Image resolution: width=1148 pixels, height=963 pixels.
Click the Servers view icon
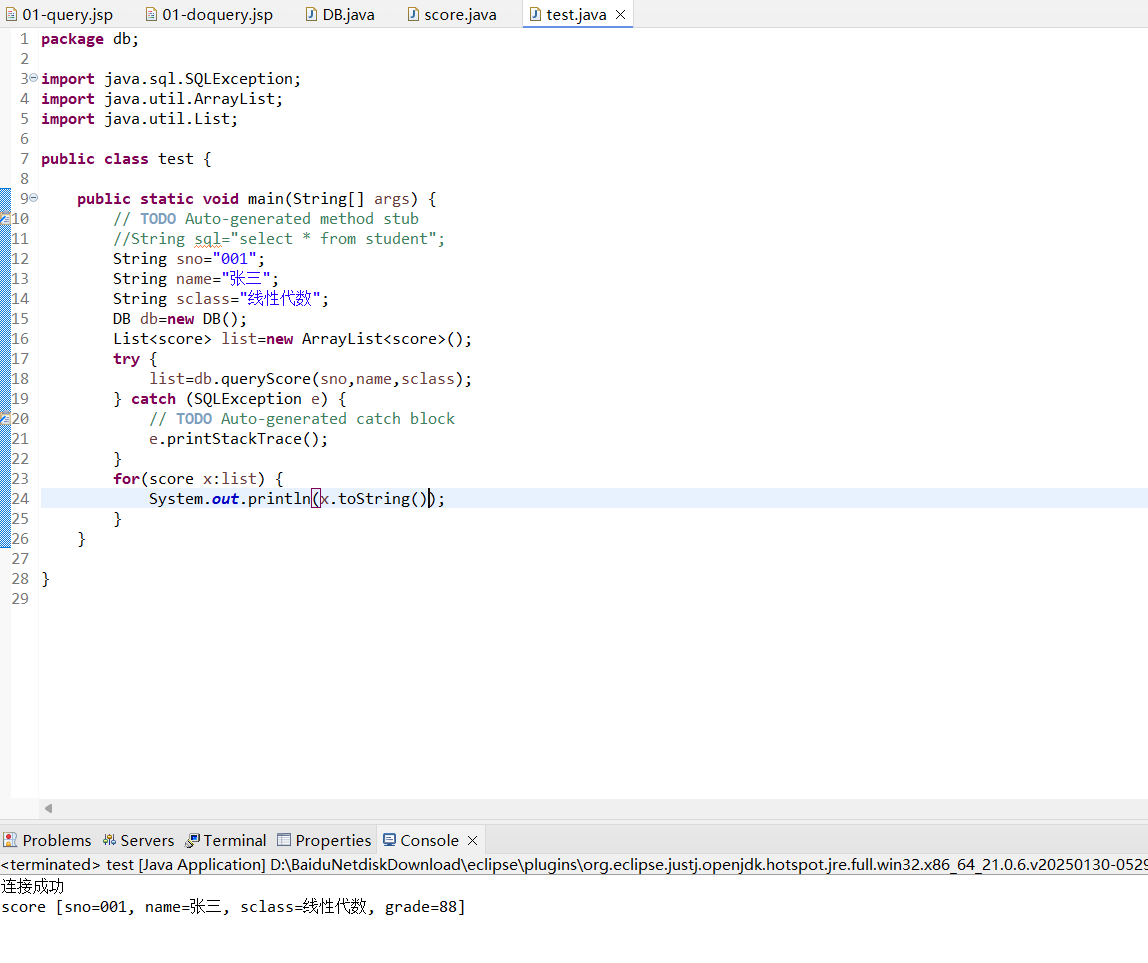pyautogui.click(x=110, y=840)
